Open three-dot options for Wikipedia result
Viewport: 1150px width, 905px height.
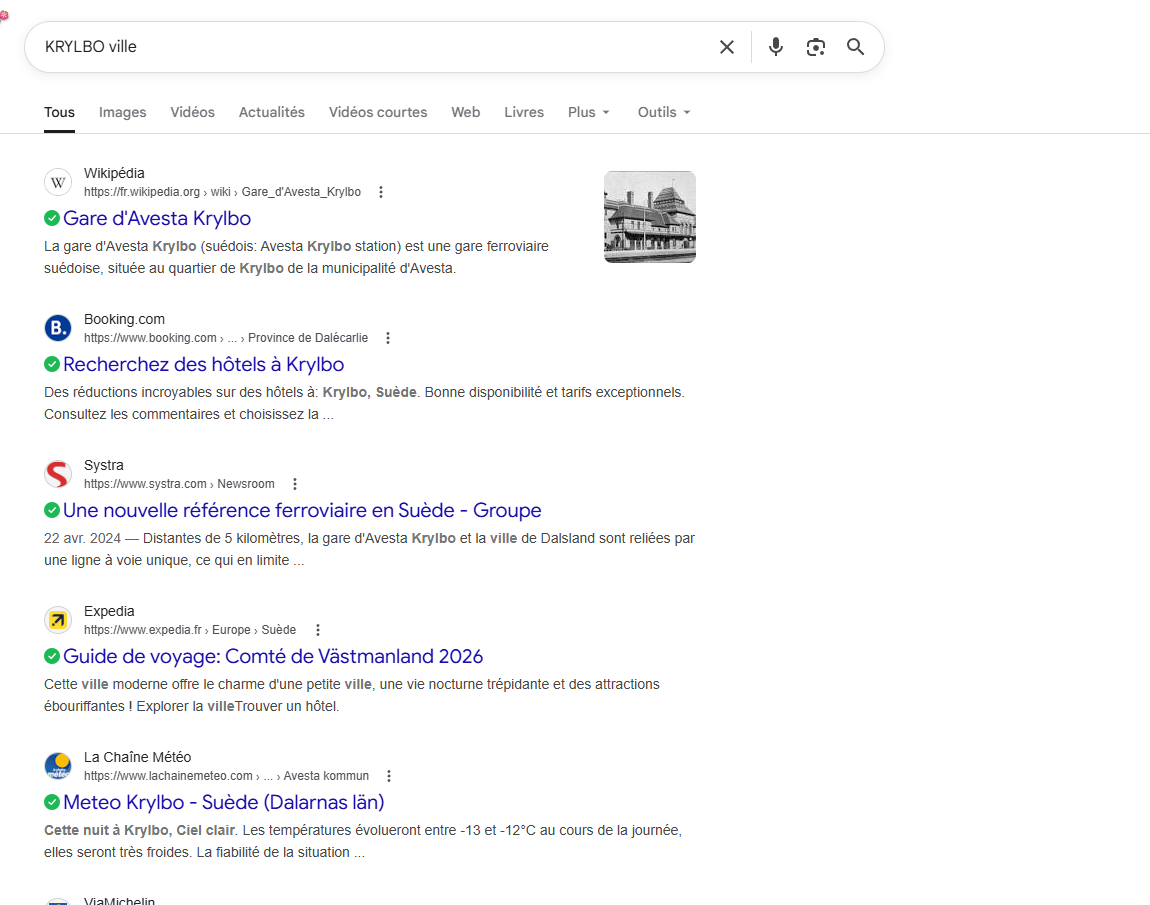click(380, 192)
